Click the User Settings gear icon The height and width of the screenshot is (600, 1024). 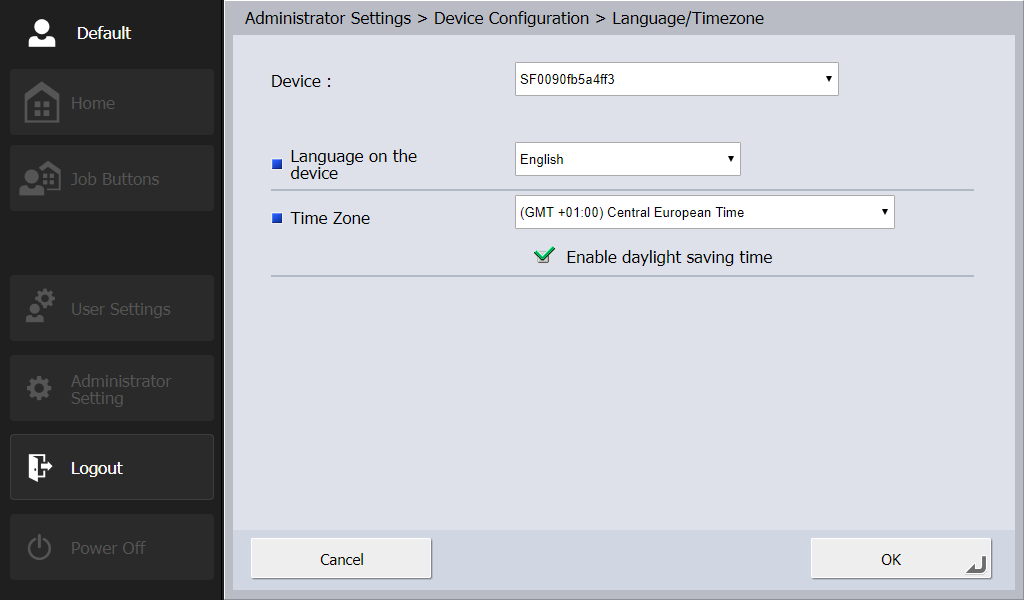40,308
